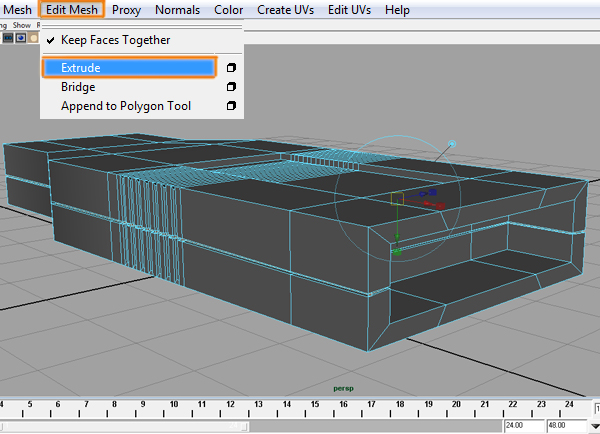Image resolution: width=600 pixels, height=434 pixels.
Task: Expand the arrow below the range fields
Action: click(x=595, y=426)
